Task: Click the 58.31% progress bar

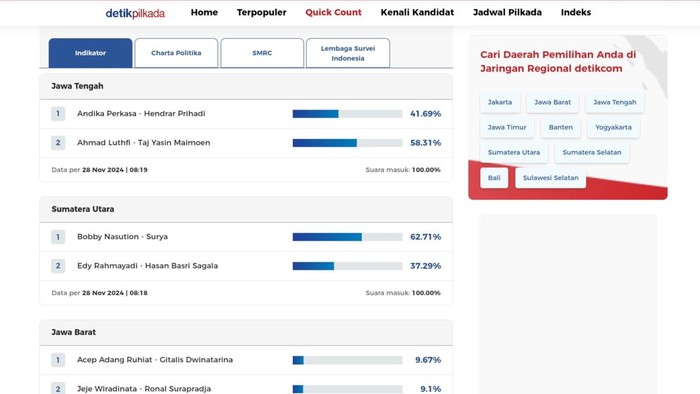Action: [347, 143]
